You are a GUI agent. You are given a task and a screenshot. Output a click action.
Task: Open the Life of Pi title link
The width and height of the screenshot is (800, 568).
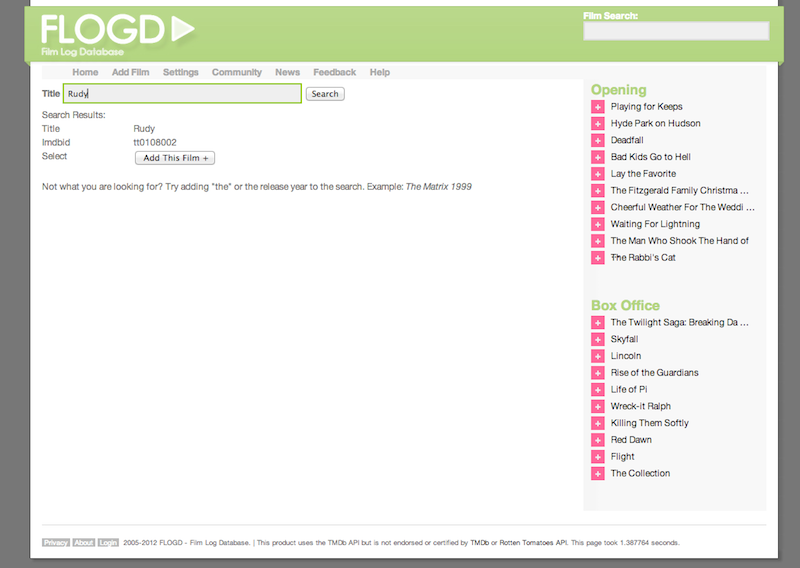(x=629, y=390)
